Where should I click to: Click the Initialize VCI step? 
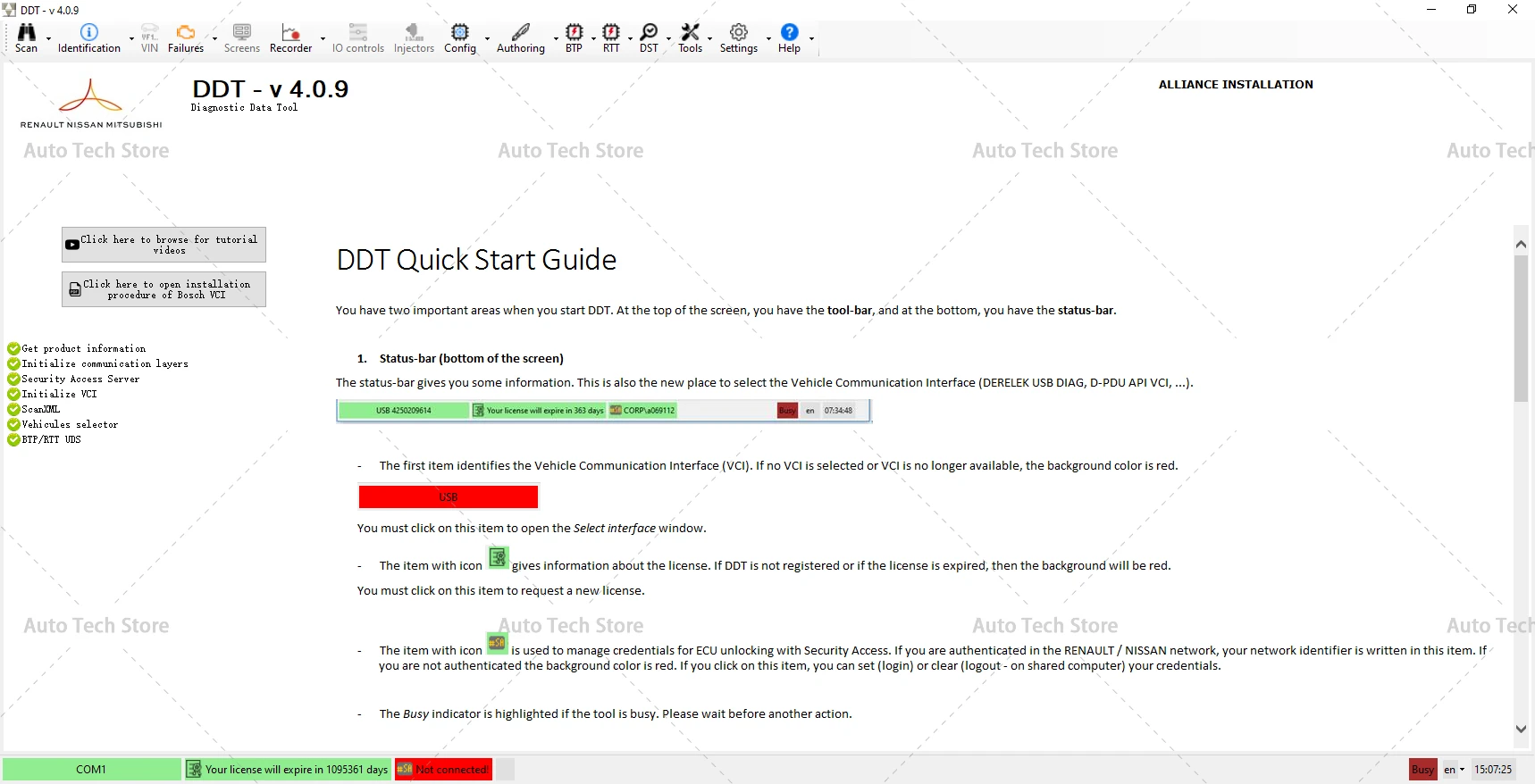coord(53,395)
